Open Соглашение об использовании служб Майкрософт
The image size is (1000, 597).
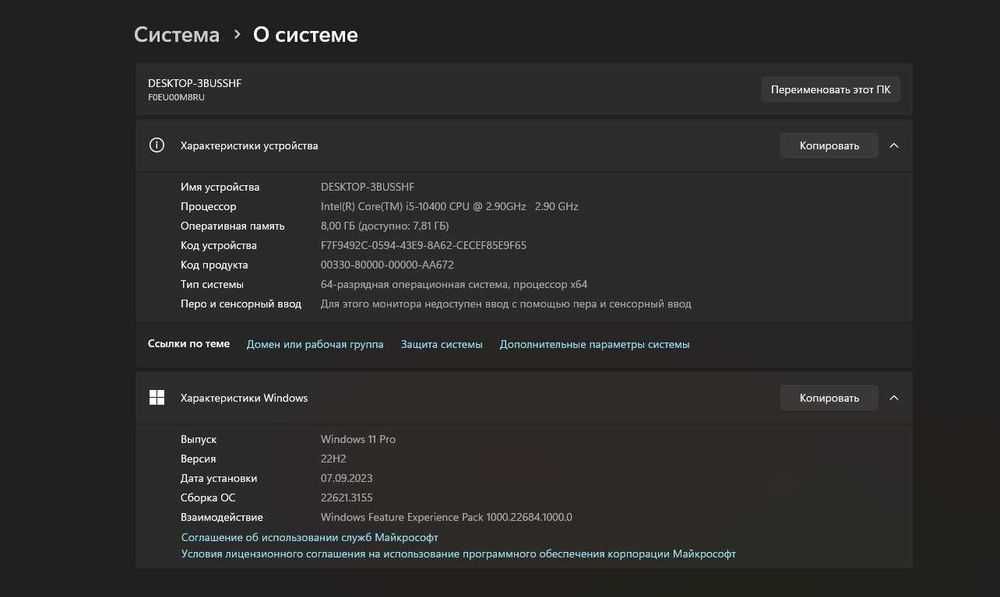point(309,537)
